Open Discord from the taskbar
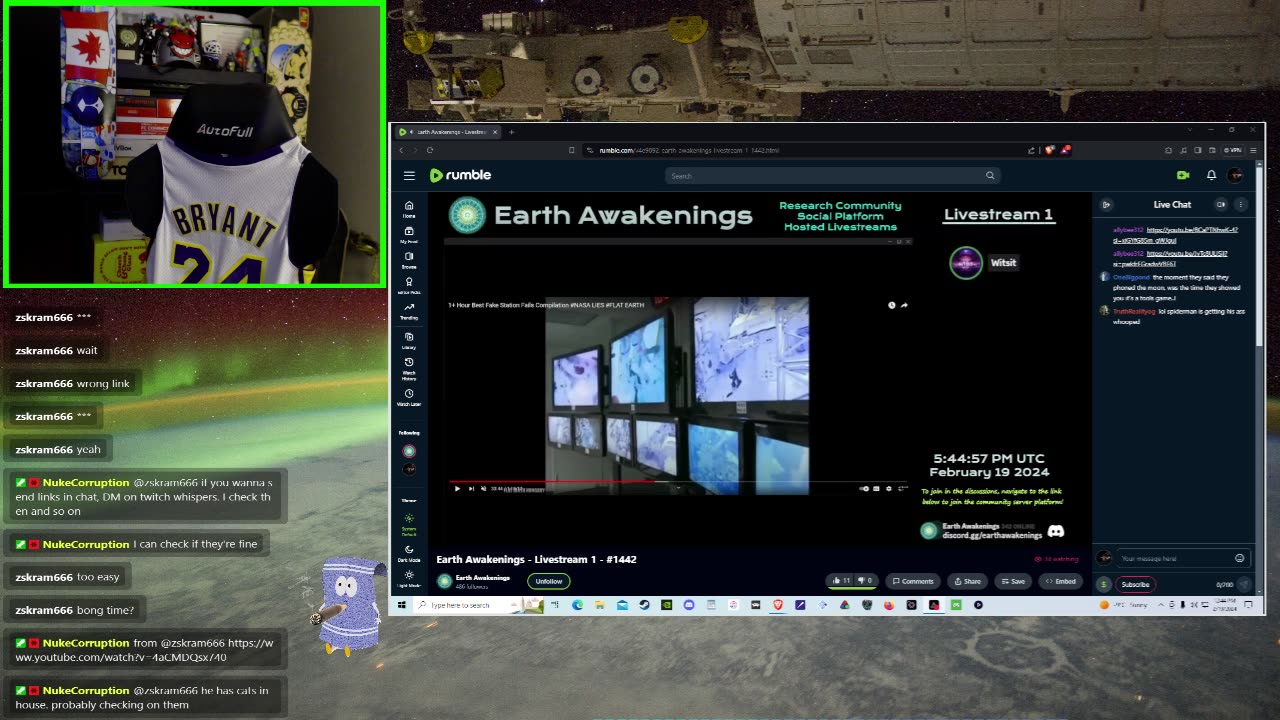The width and height of the screenshot is (1280, 720). click(x=689, y=605)
